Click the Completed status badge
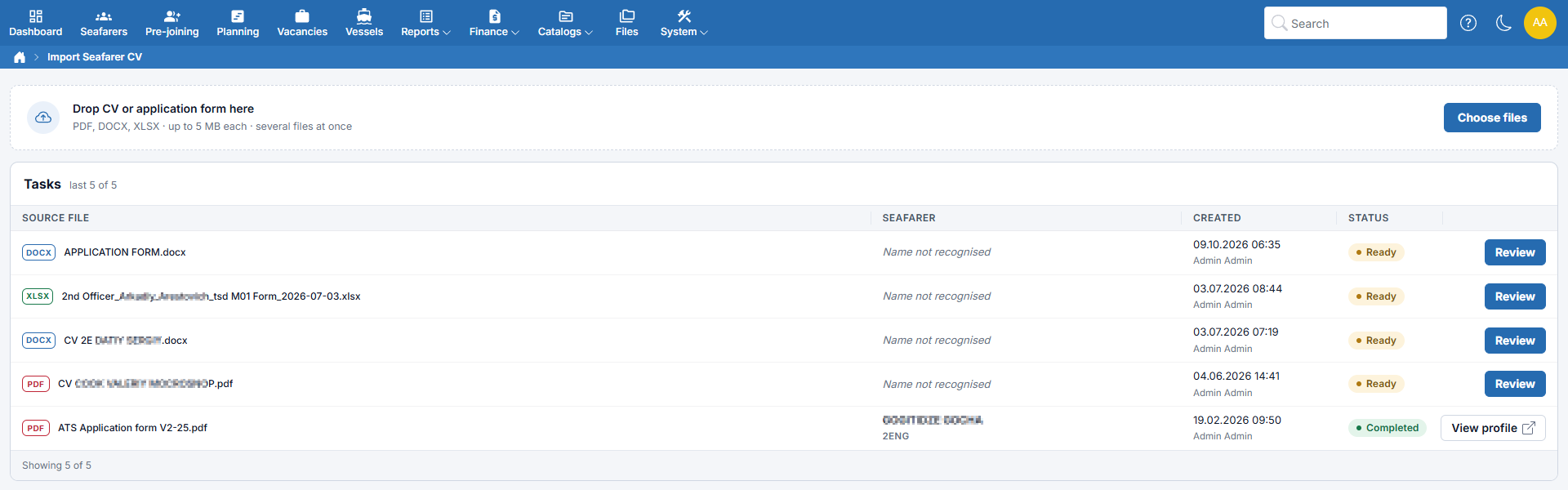The height and width of the screenshot is (490, 1568). tap(1387, 428)
